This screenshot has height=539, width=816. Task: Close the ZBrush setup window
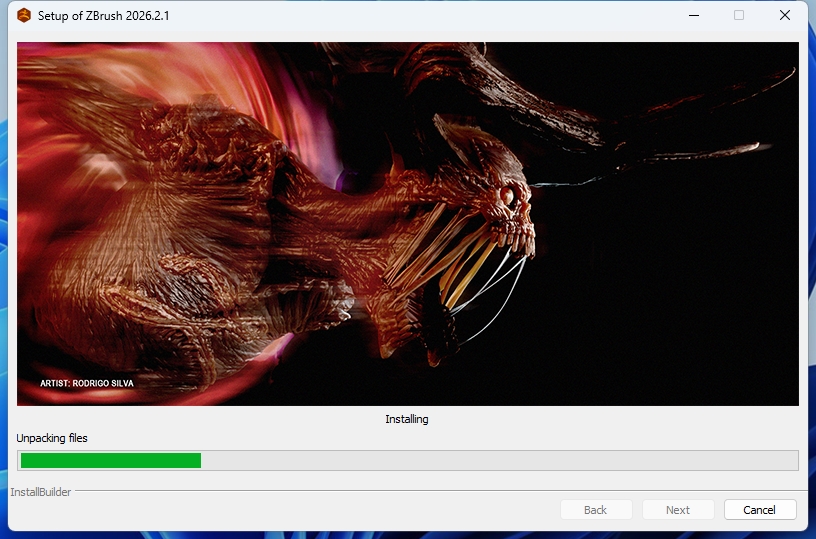785,15
